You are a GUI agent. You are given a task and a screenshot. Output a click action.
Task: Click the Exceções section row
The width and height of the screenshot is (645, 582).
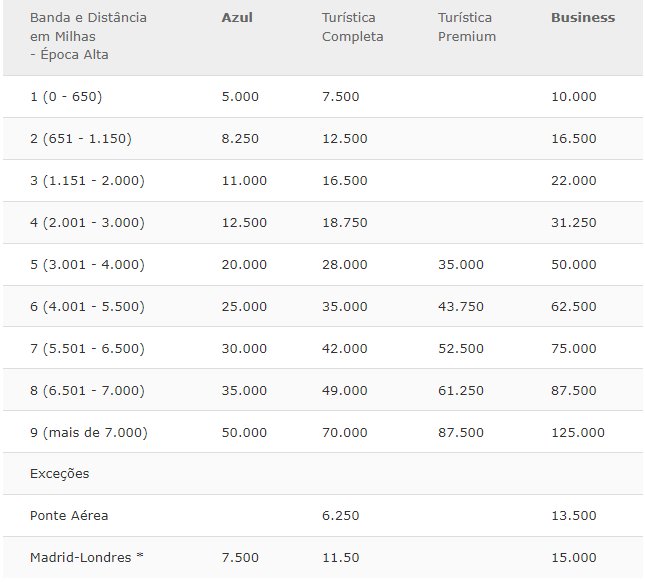[322, 474]
